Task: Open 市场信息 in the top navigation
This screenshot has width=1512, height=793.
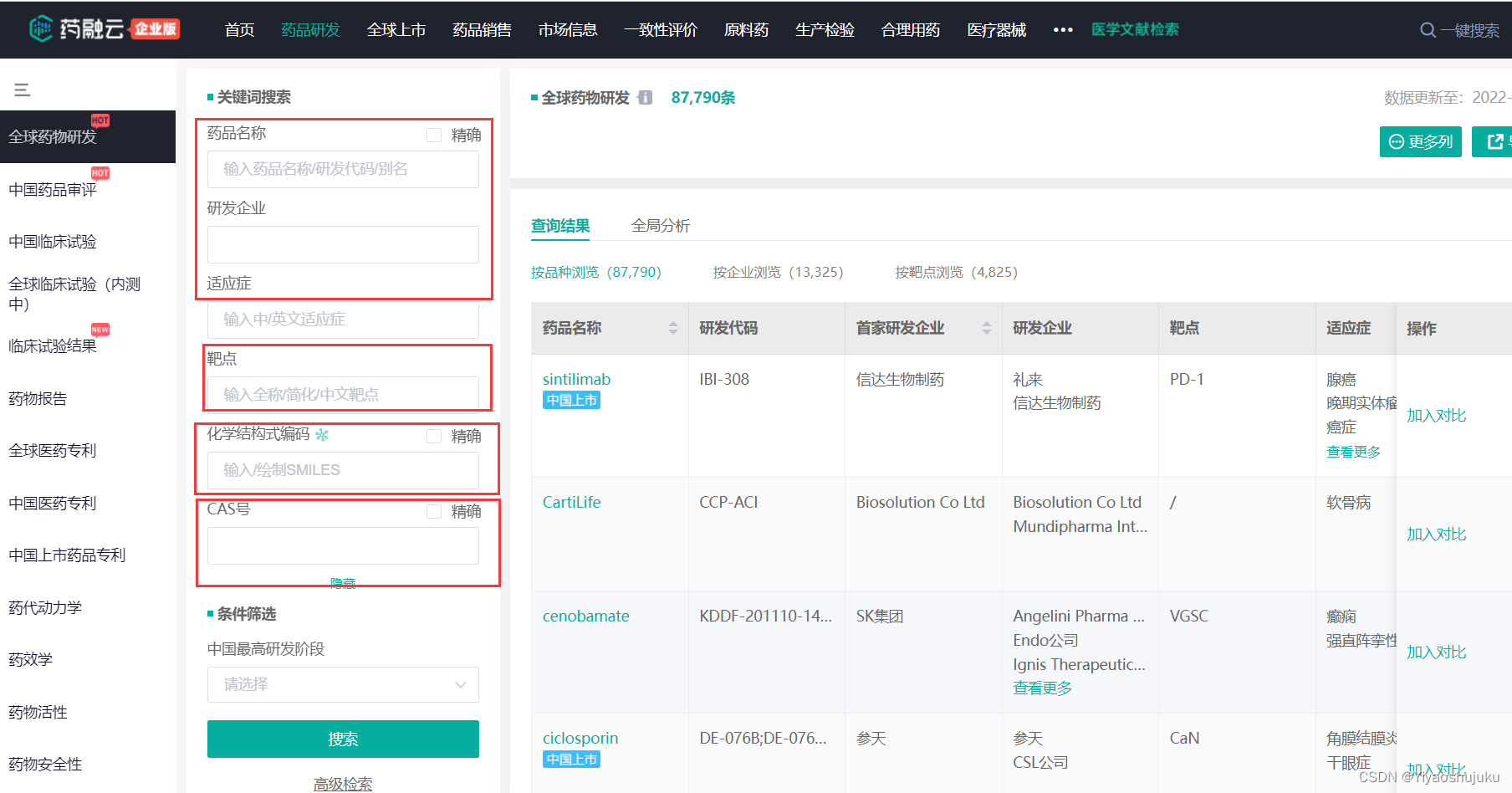Action: [568, 30]
